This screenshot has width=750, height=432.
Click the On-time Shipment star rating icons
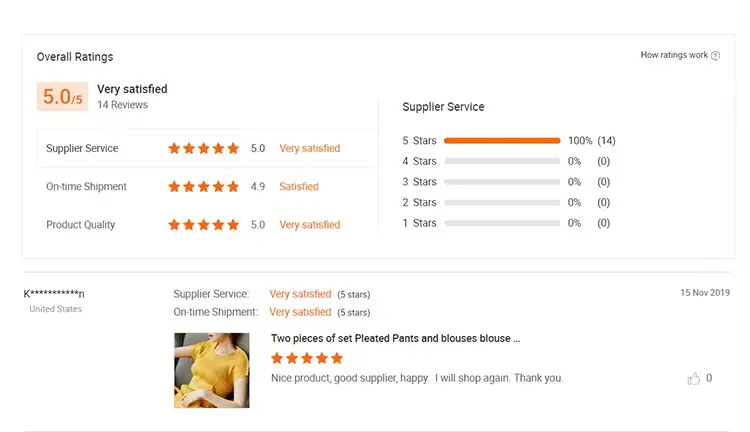pos(203,187)
